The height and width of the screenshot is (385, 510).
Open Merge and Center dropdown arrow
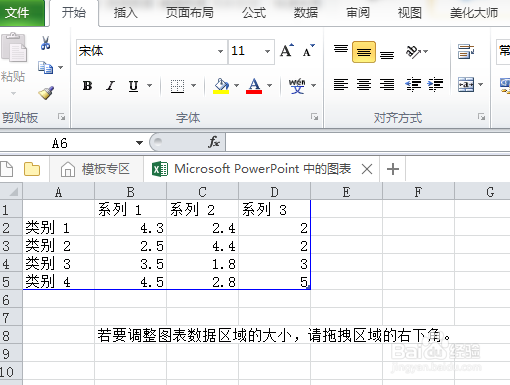pyautogui.click(x=480, y=85)
